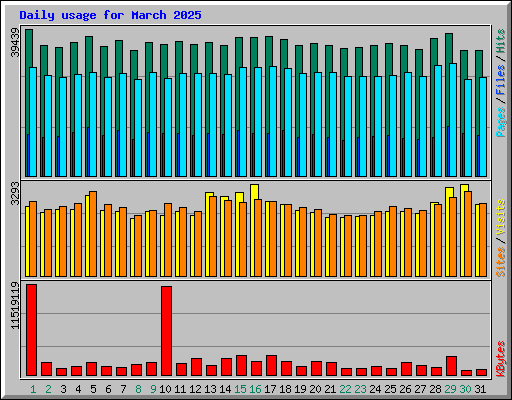Click day 1 on the date axis
The image size is (512, 400).
(33, 389)
